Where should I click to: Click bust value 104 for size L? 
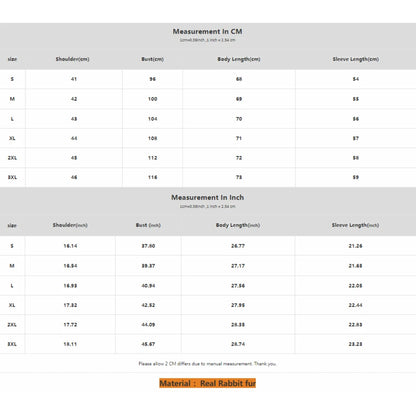tap(152, 119)
